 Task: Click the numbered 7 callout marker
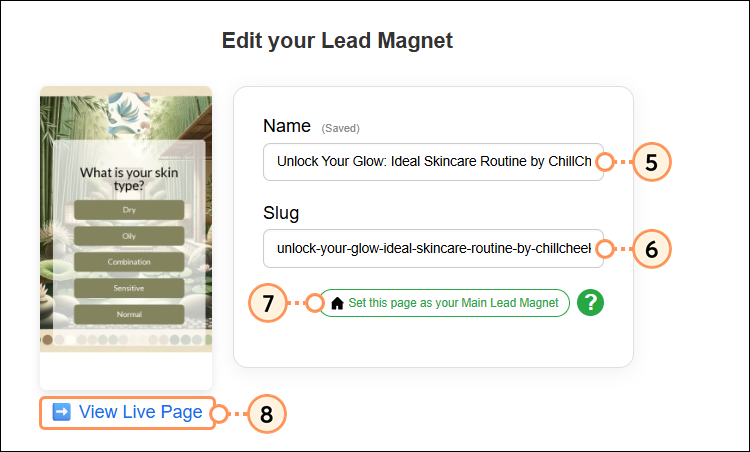267,303
